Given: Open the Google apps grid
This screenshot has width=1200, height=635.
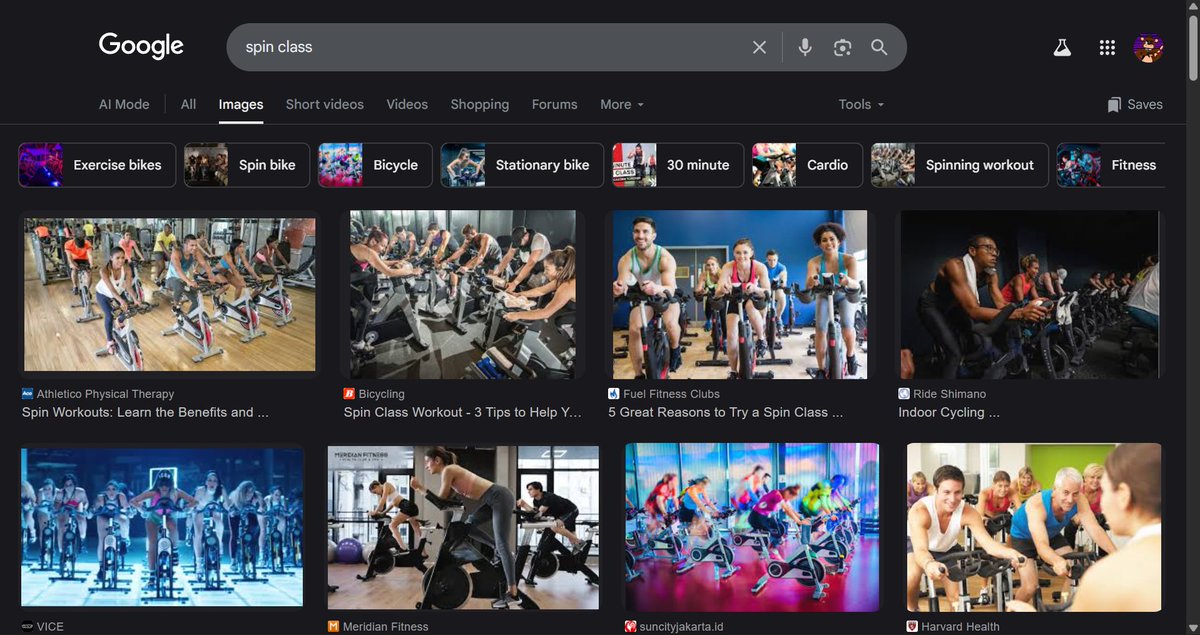Looking at the screenshot, I should coord(1107,46).
